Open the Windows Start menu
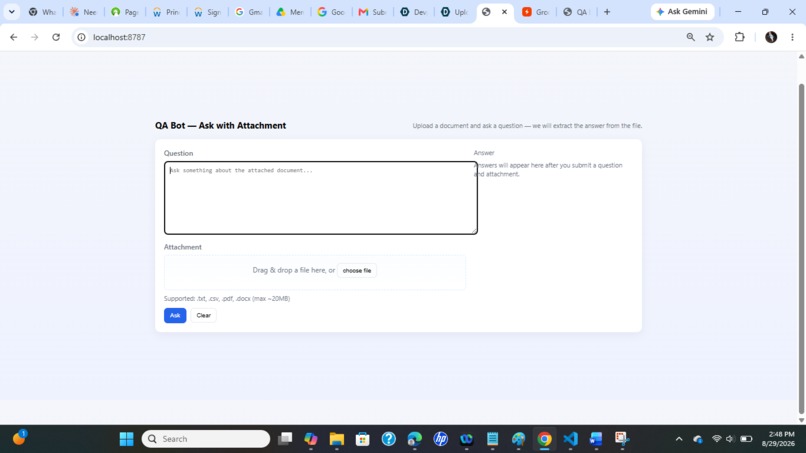The image size is (806, 453). coord(126,439)
